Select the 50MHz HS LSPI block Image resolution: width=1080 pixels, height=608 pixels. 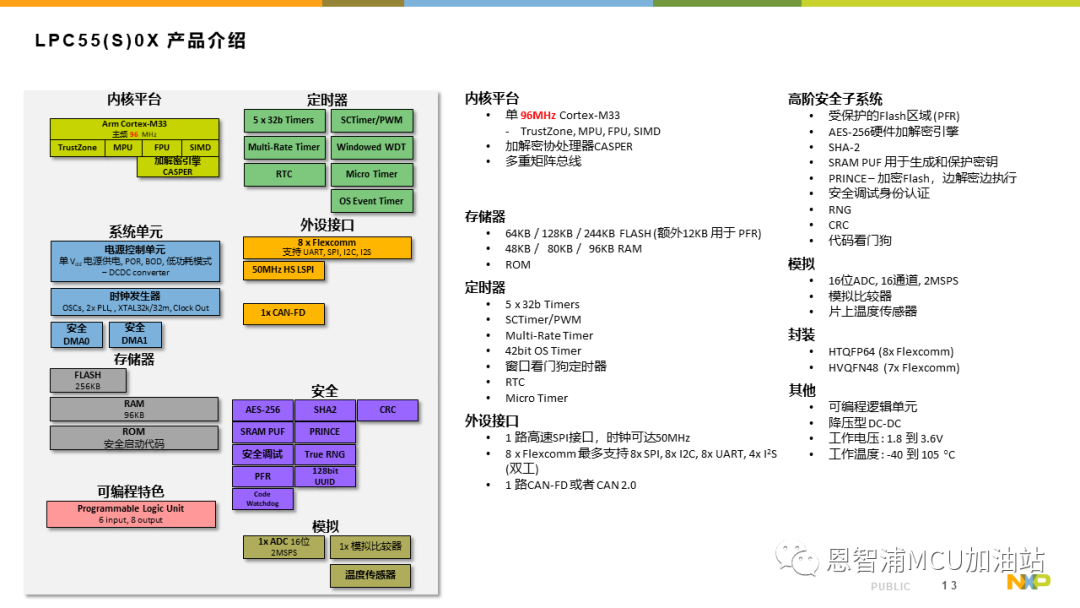(x=283, y=270)
